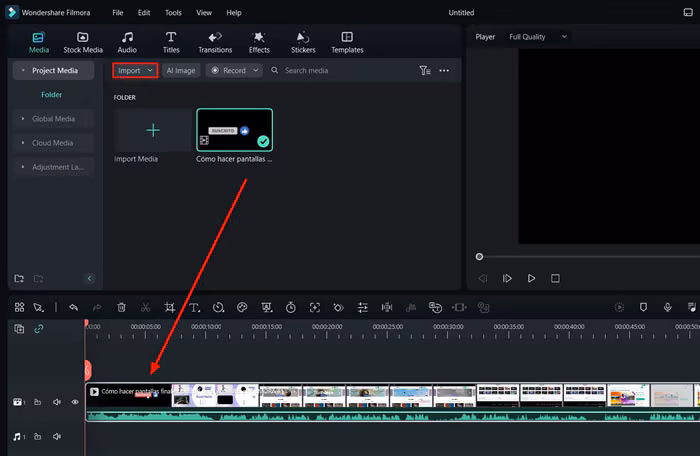The width and height of the screenshot is (700, 456).
Task: Toggle visibility eye on video track 1
Action: point(75,402)
